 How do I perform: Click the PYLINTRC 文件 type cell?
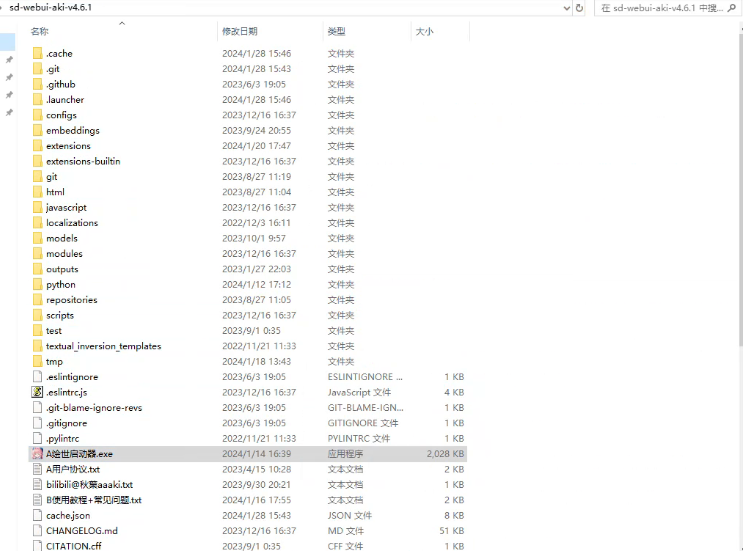pyautogui.click(x=359, y=438)
